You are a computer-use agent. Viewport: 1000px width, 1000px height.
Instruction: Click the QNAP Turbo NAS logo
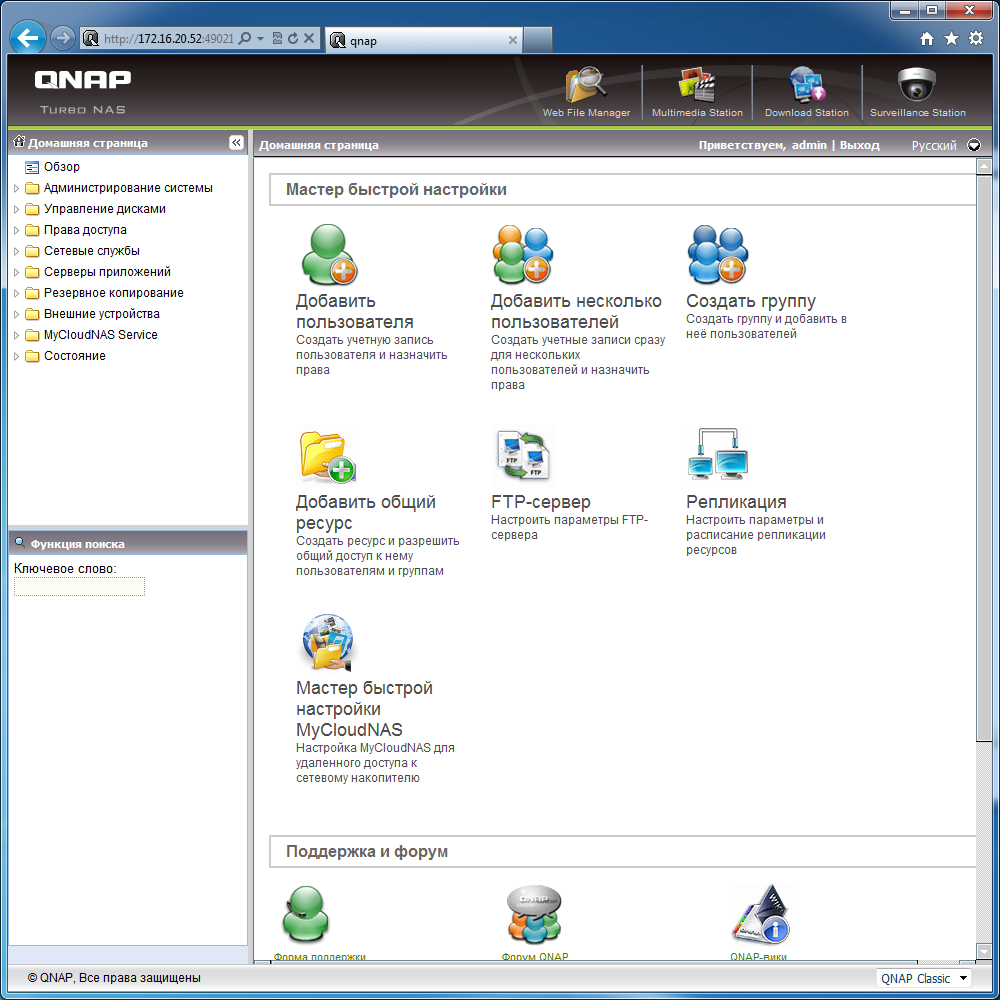[82, 92]
